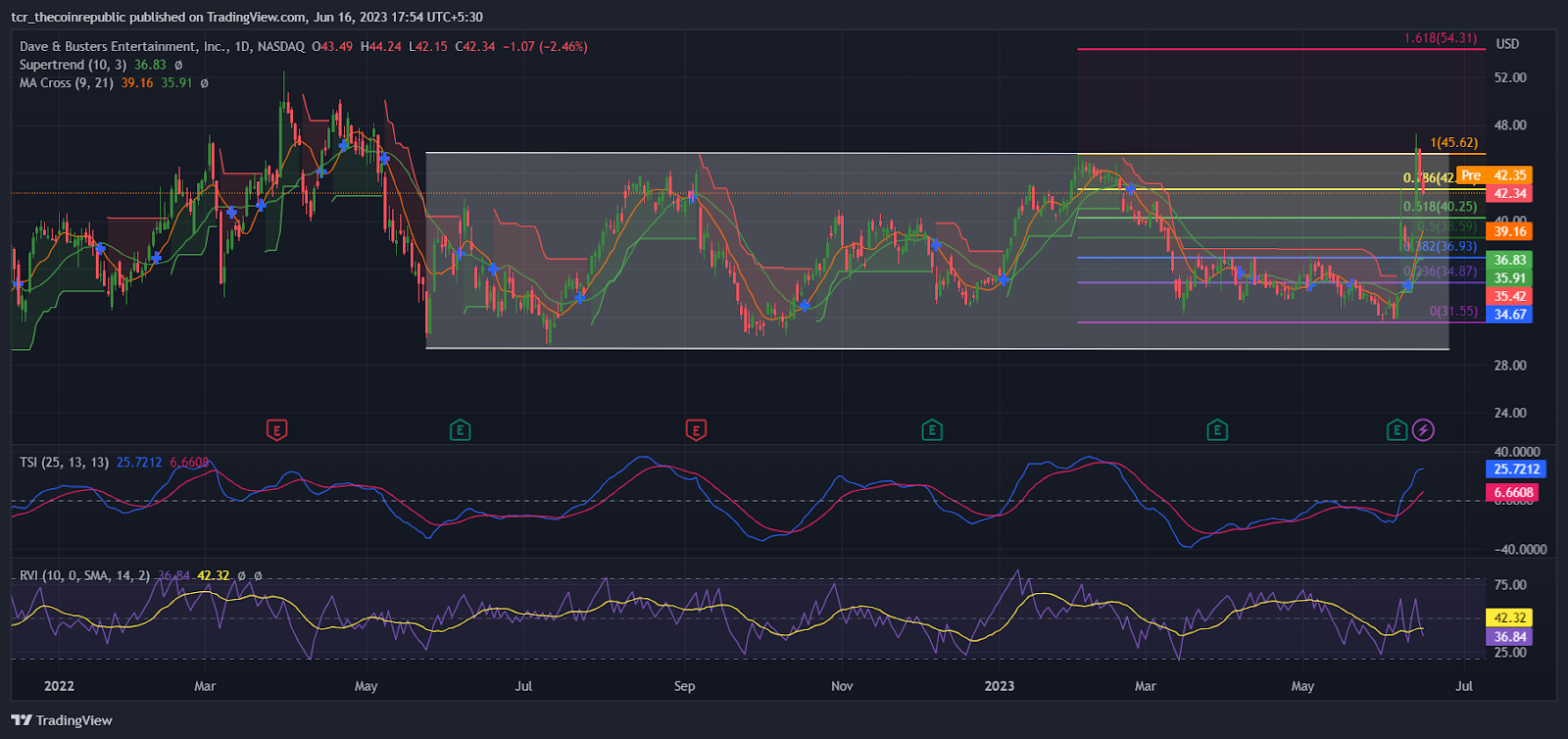1568x739 pixels.
Task: Click the red 6.6608 TSI signal label
Action: [x=1513, y=492]
